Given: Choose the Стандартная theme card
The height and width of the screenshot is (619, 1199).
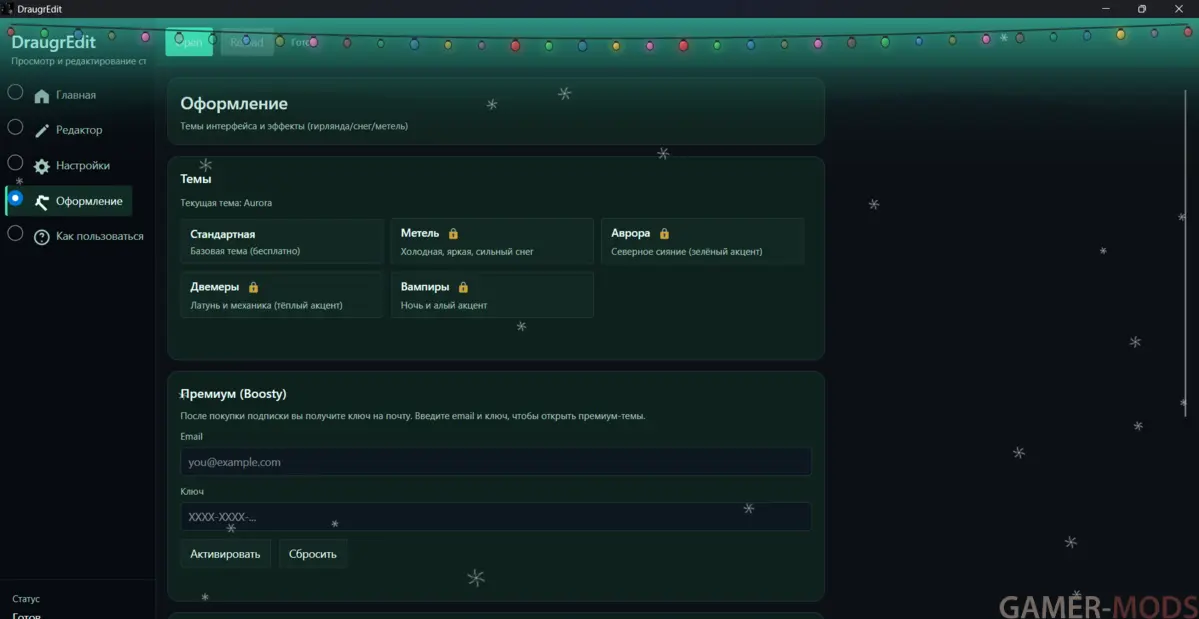Looking at the screenshot, I should tap(281, 242).
